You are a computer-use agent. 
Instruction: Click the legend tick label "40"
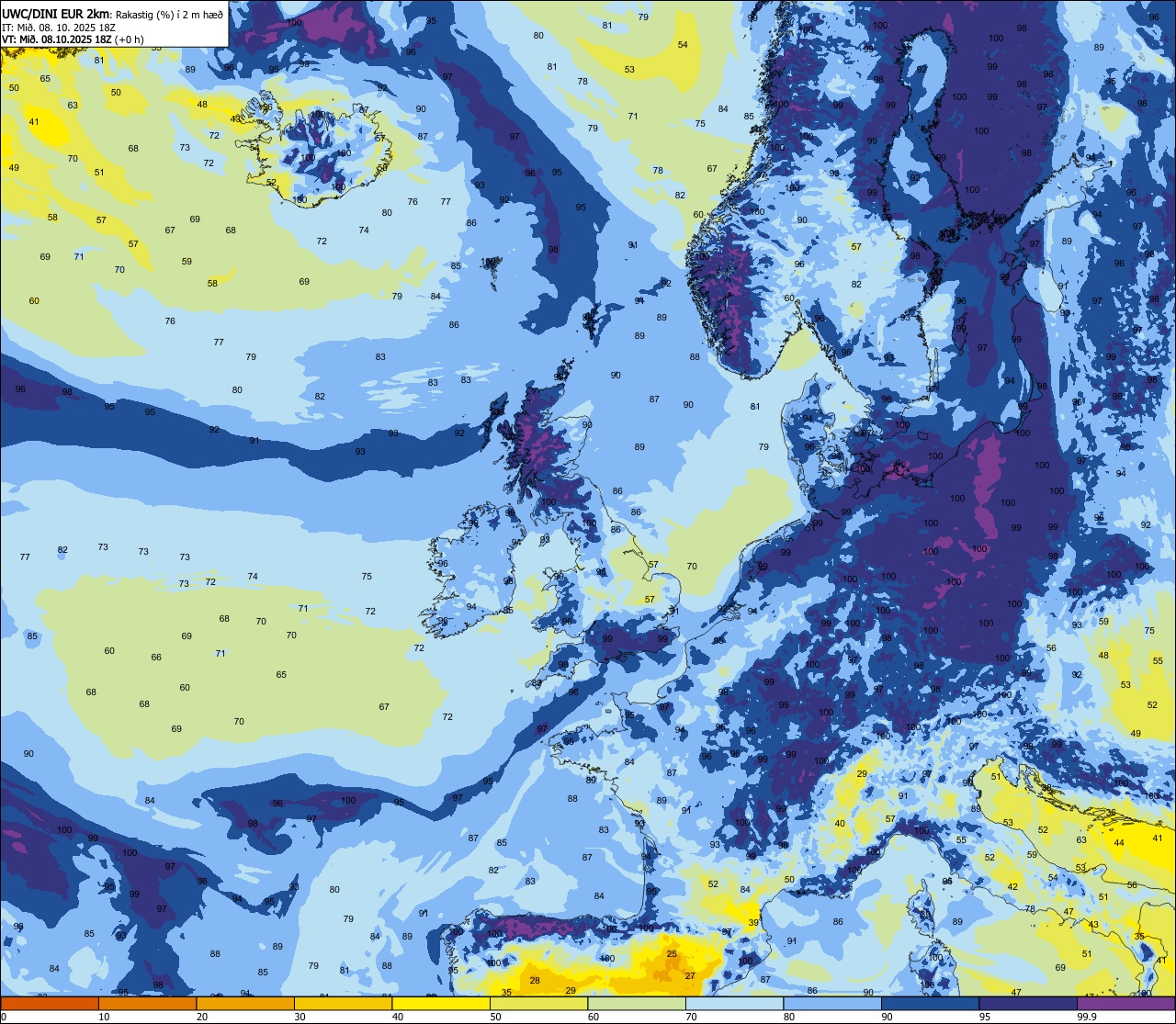coord(398,1016)
